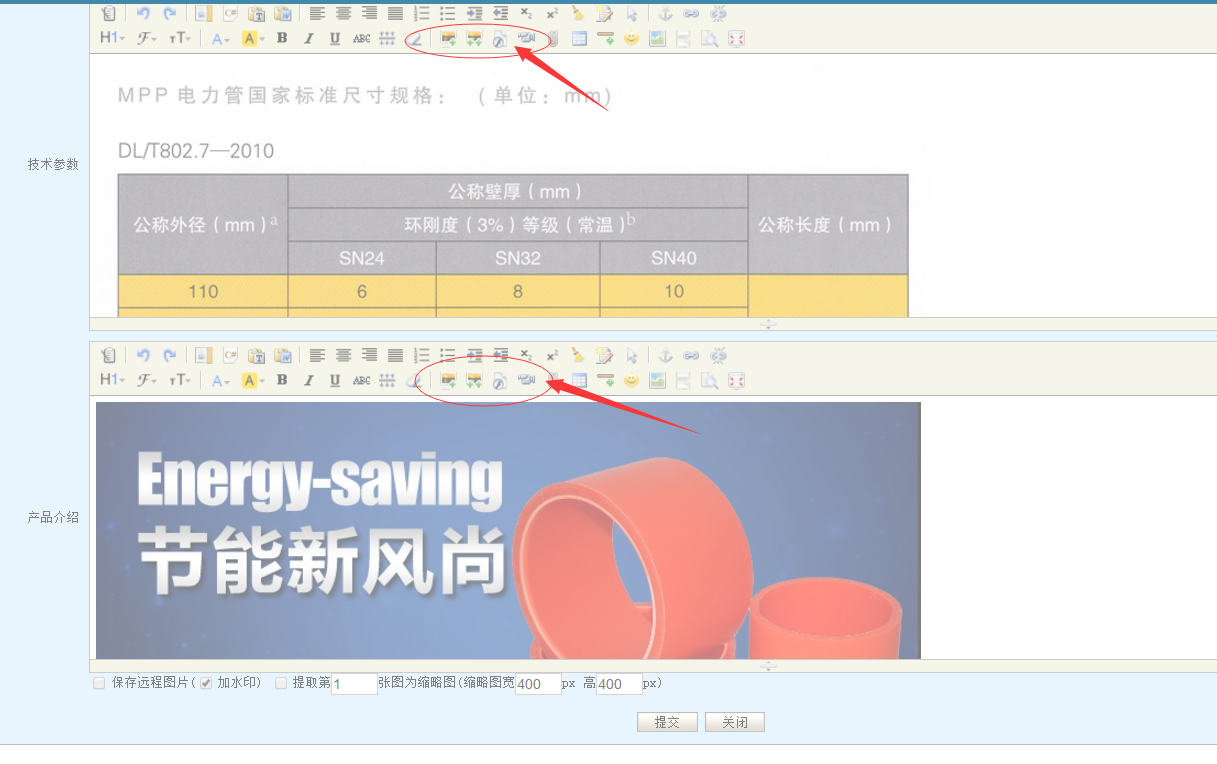Underline text in 产品介绍 editor
Viewport: 1217px width, 764px height.
click(x=335, y=380)
